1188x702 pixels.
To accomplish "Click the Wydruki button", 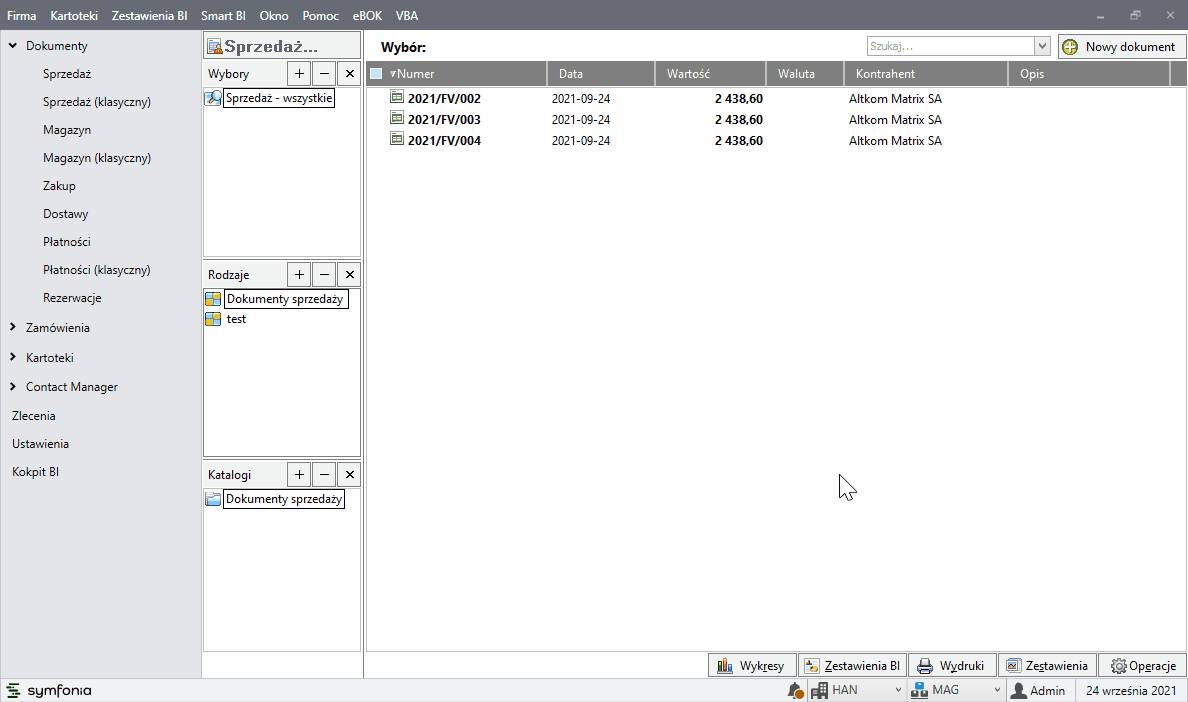I will click(952, 665).
